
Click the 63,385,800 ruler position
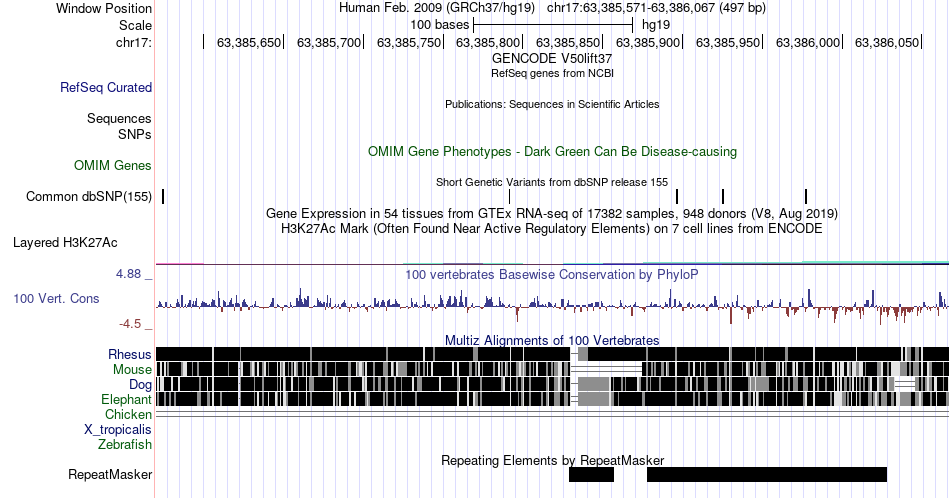pyautogui.click(x=488, y=42)
